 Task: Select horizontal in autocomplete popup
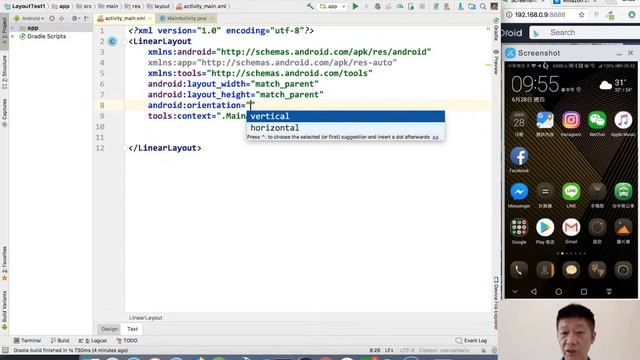coord(345,128)
